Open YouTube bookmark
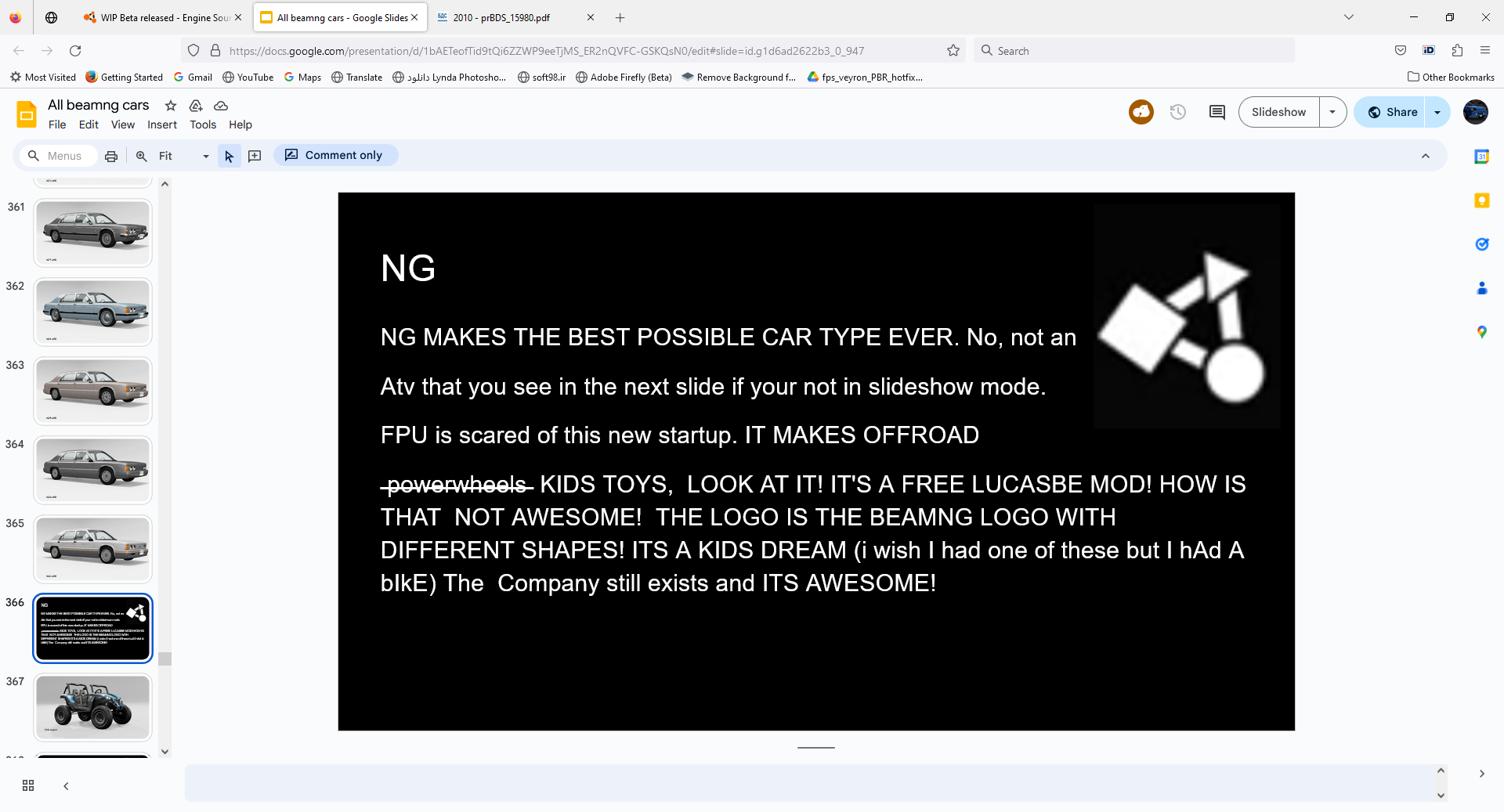1504x812 pixels. point(248,77)
